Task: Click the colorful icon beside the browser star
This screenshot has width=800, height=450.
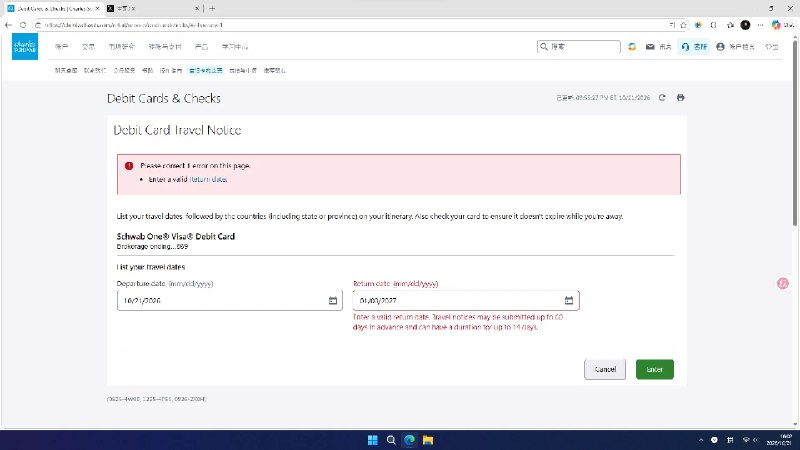Action: [698, 24]
